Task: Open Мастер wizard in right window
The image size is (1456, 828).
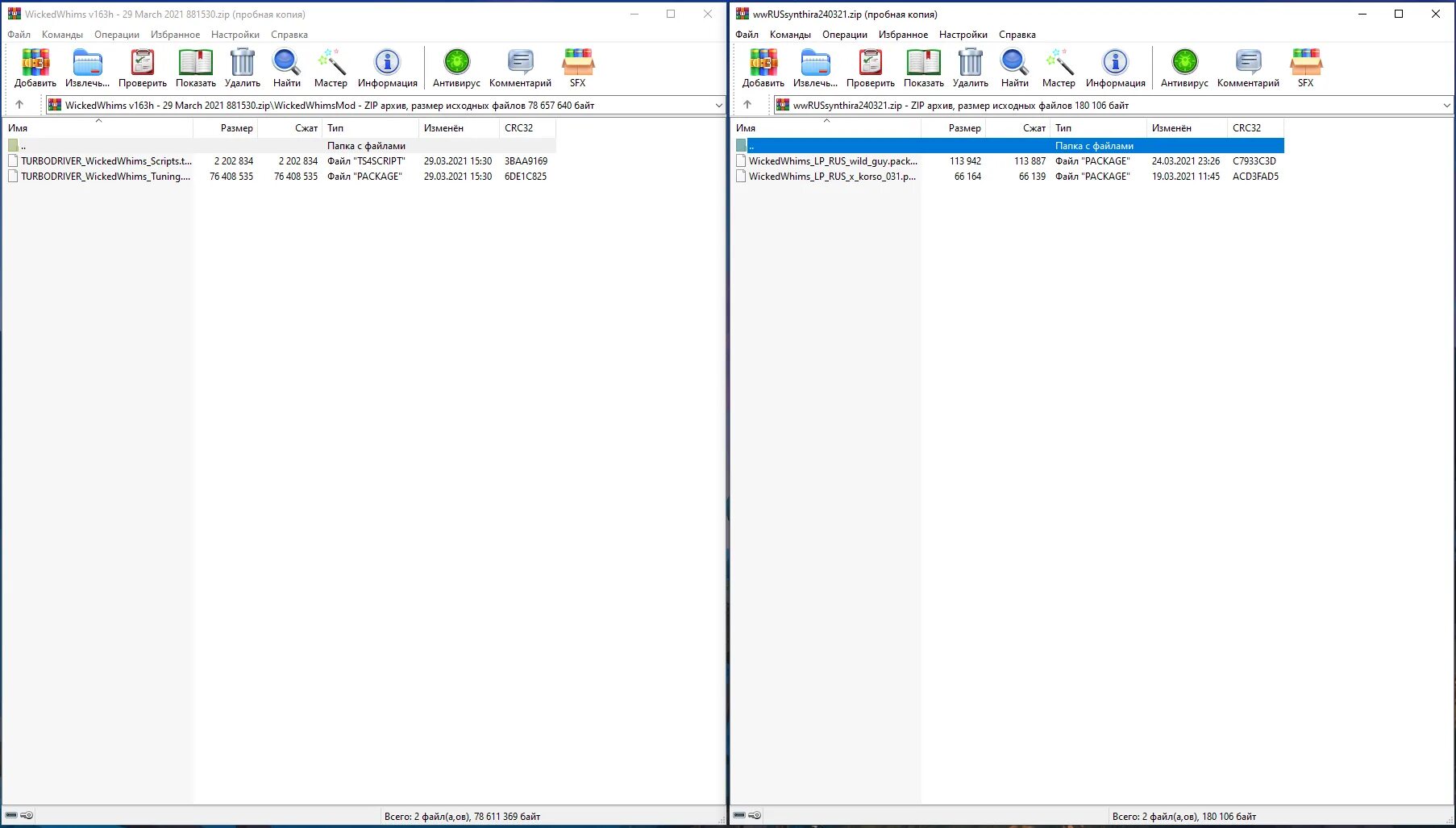Action: [1059, 68]
